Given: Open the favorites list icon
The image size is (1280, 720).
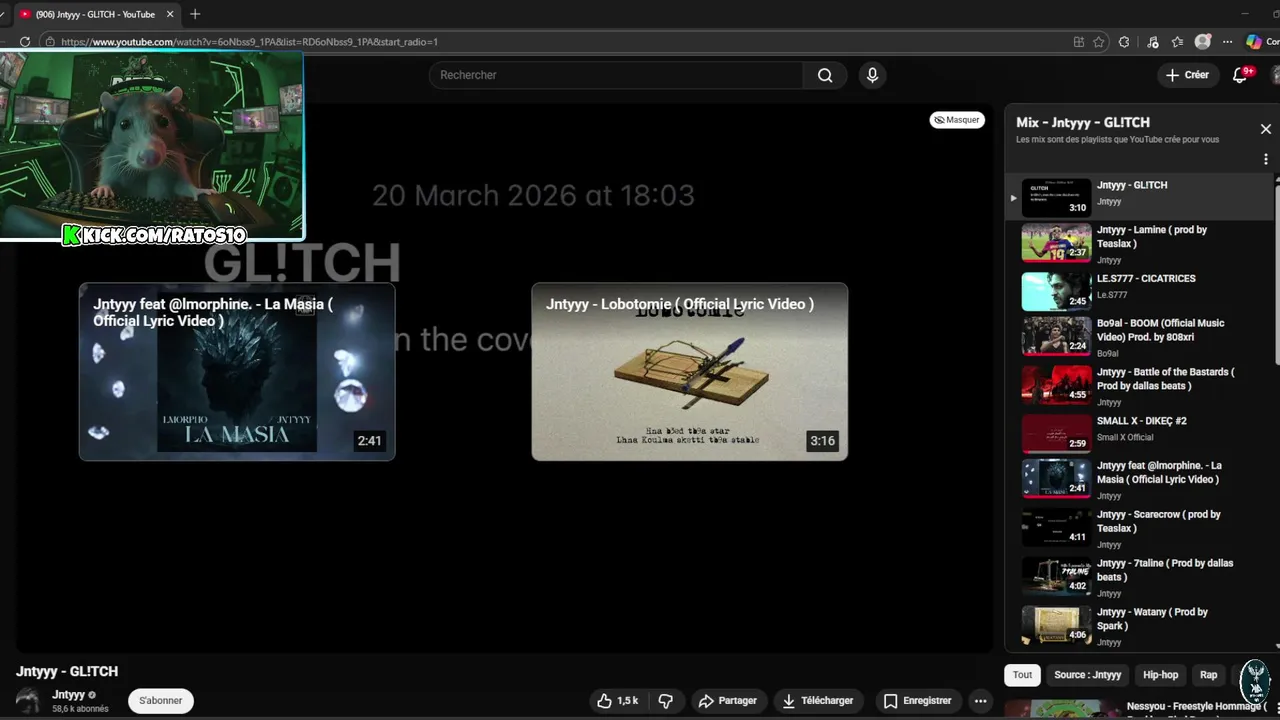Looking at the screenshot, I should [x=1177, y=42].
